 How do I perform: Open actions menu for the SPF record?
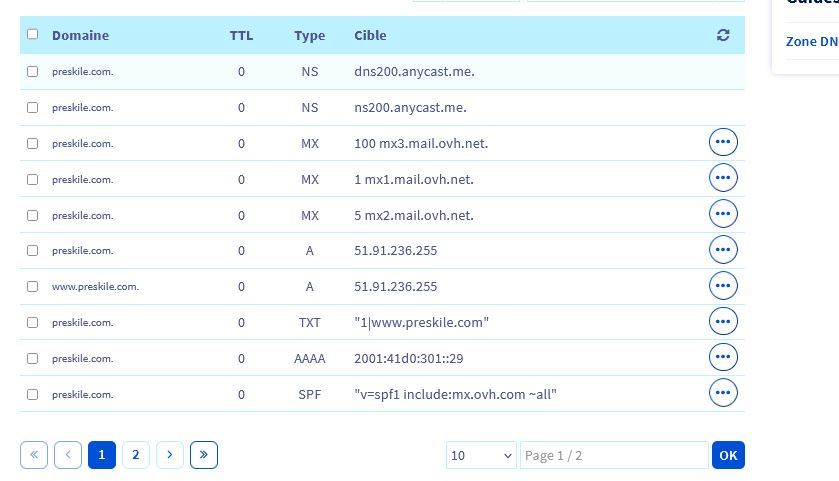[x=723, y=394]
